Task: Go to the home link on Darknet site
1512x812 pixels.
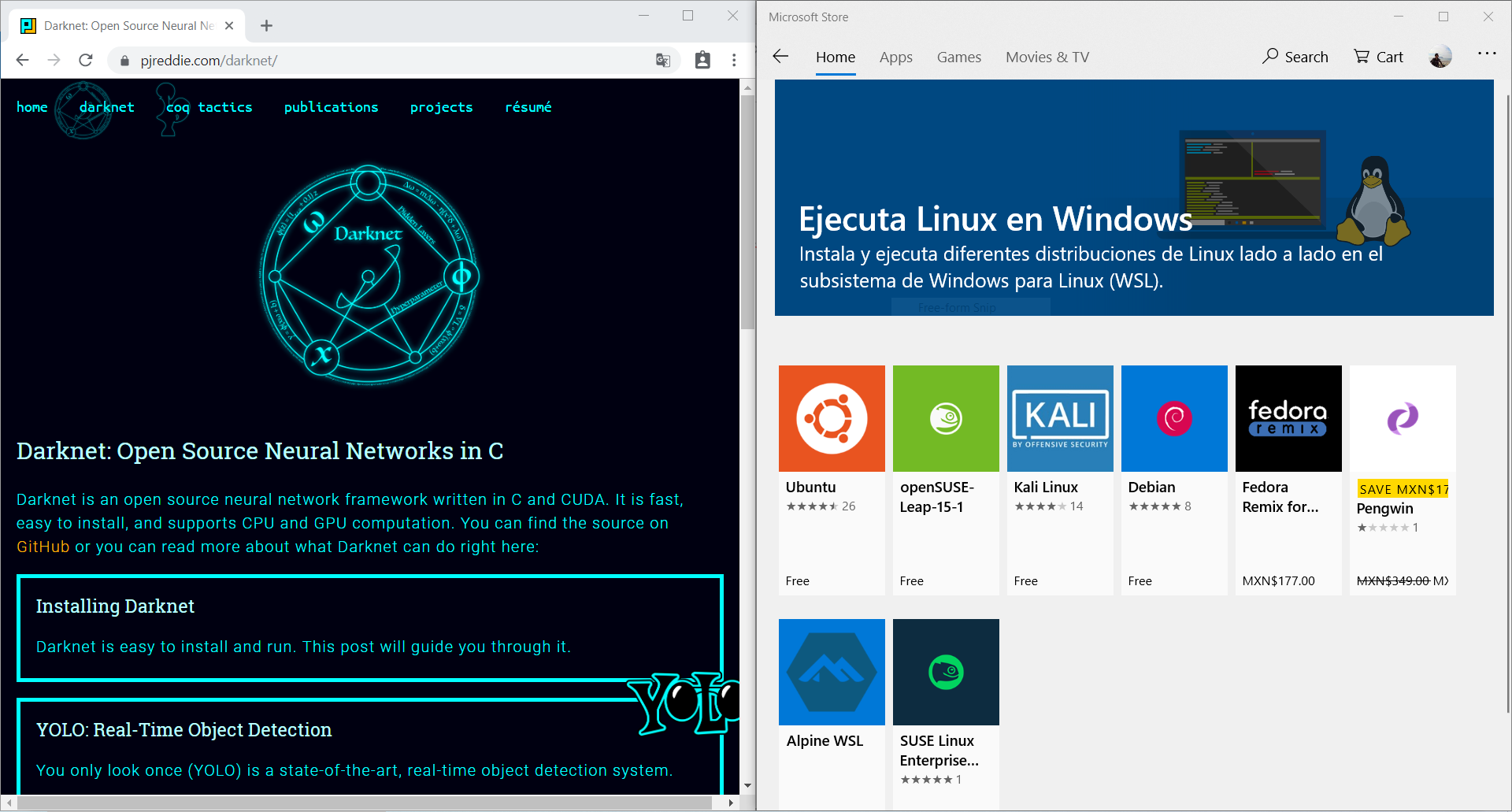Action: [x=32, y=107]
